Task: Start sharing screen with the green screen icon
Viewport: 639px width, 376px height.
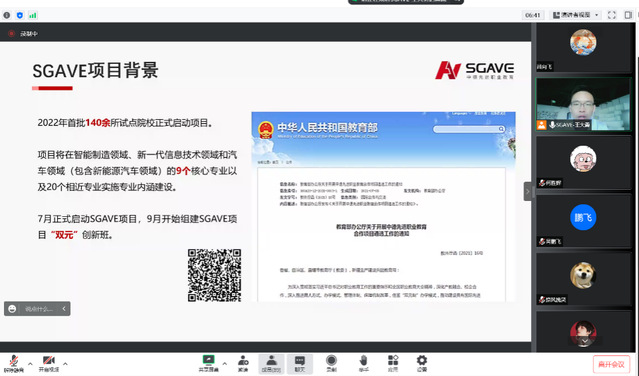Action: coord(208,363)
